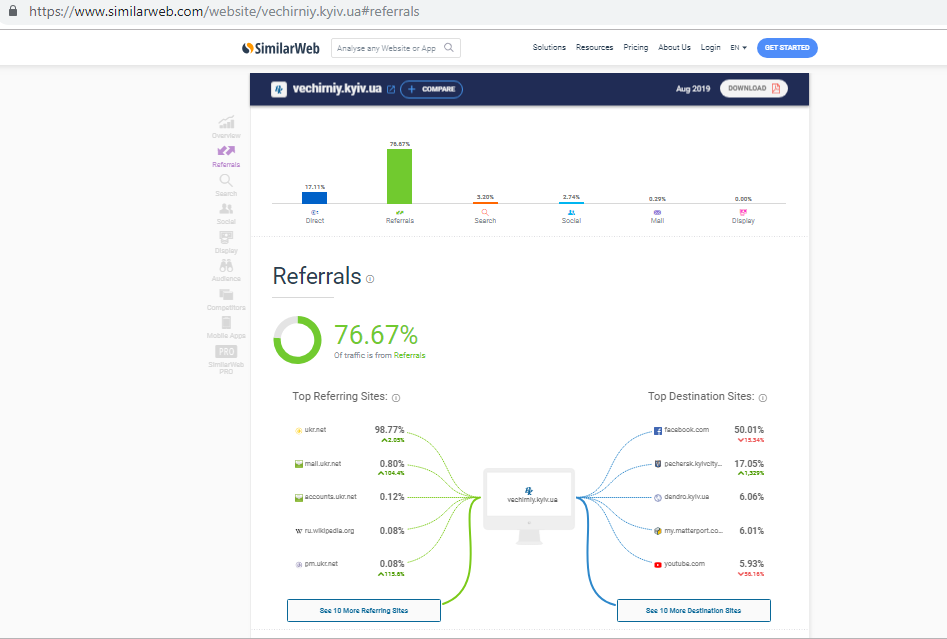Open external link icon next to vechirniy.kyiv.ua

(x=390, y=89)
